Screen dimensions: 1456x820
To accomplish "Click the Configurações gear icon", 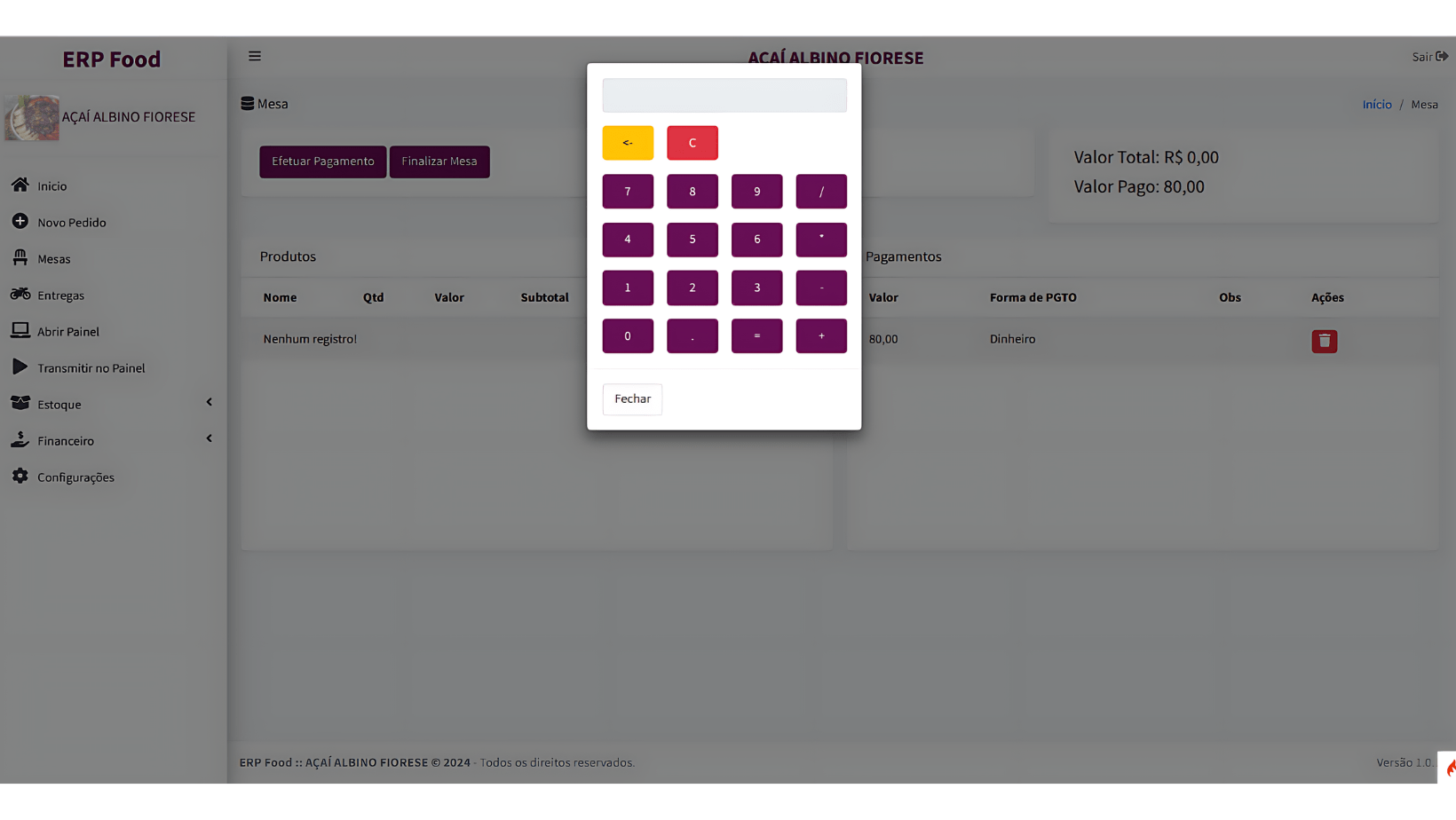I will [x=20, y=477].
